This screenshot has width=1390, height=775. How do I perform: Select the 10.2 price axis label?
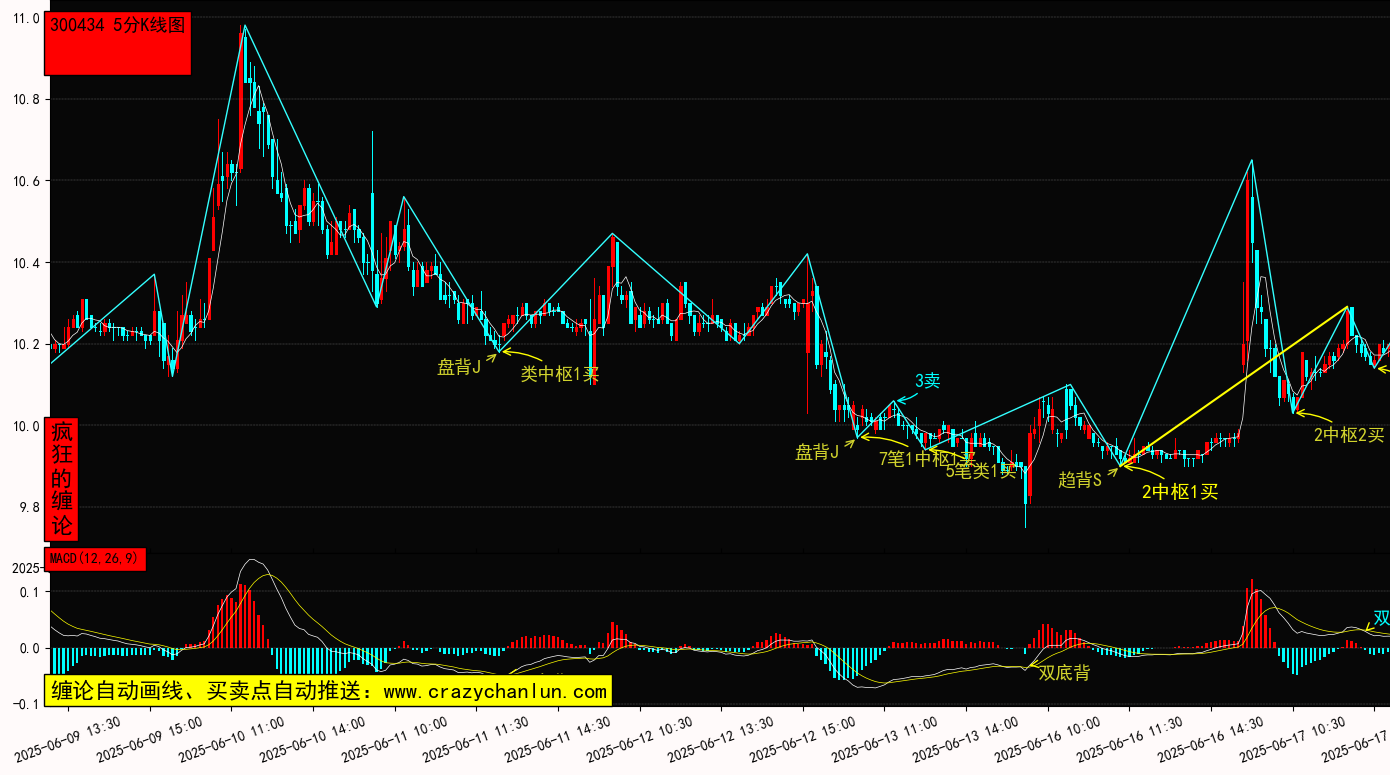(25, 344)
